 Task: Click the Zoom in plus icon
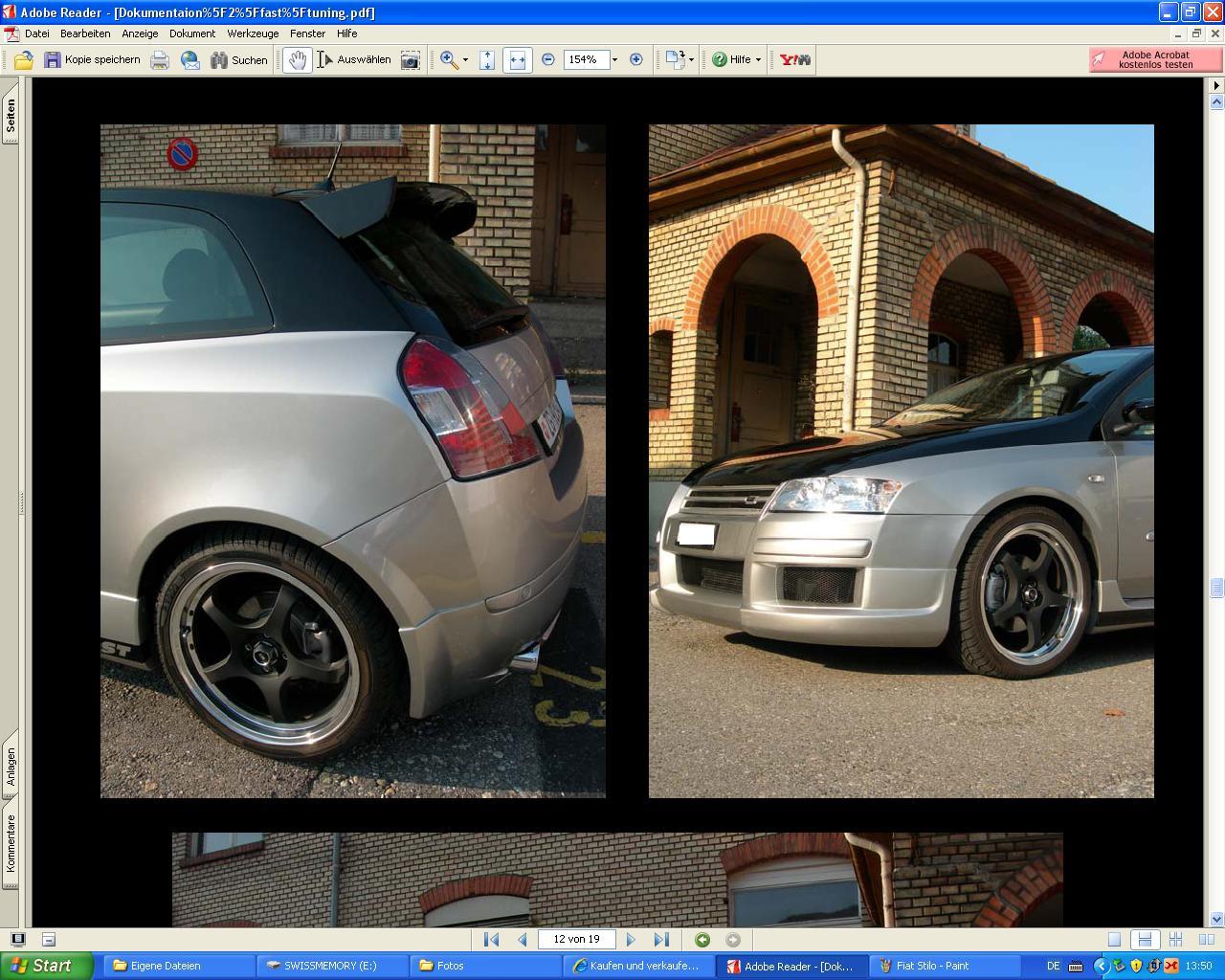(x=636, y=59)
